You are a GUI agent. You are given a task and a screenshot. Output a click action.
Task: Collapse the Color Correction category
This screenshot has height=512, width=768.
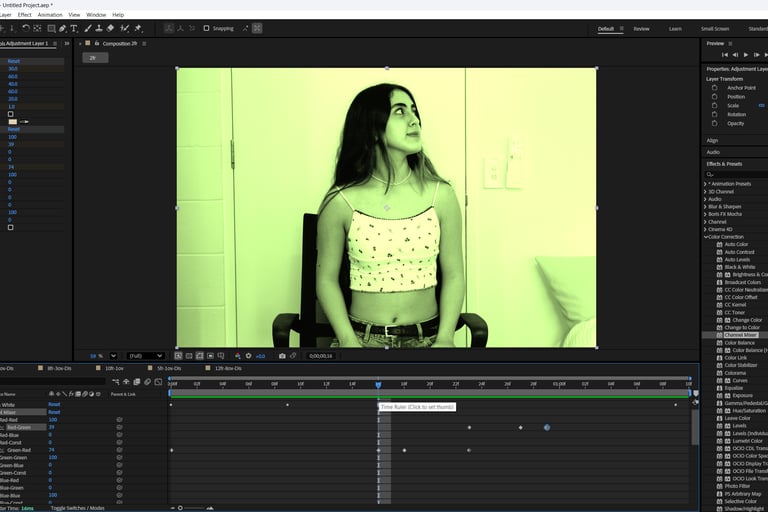(706, 237)
